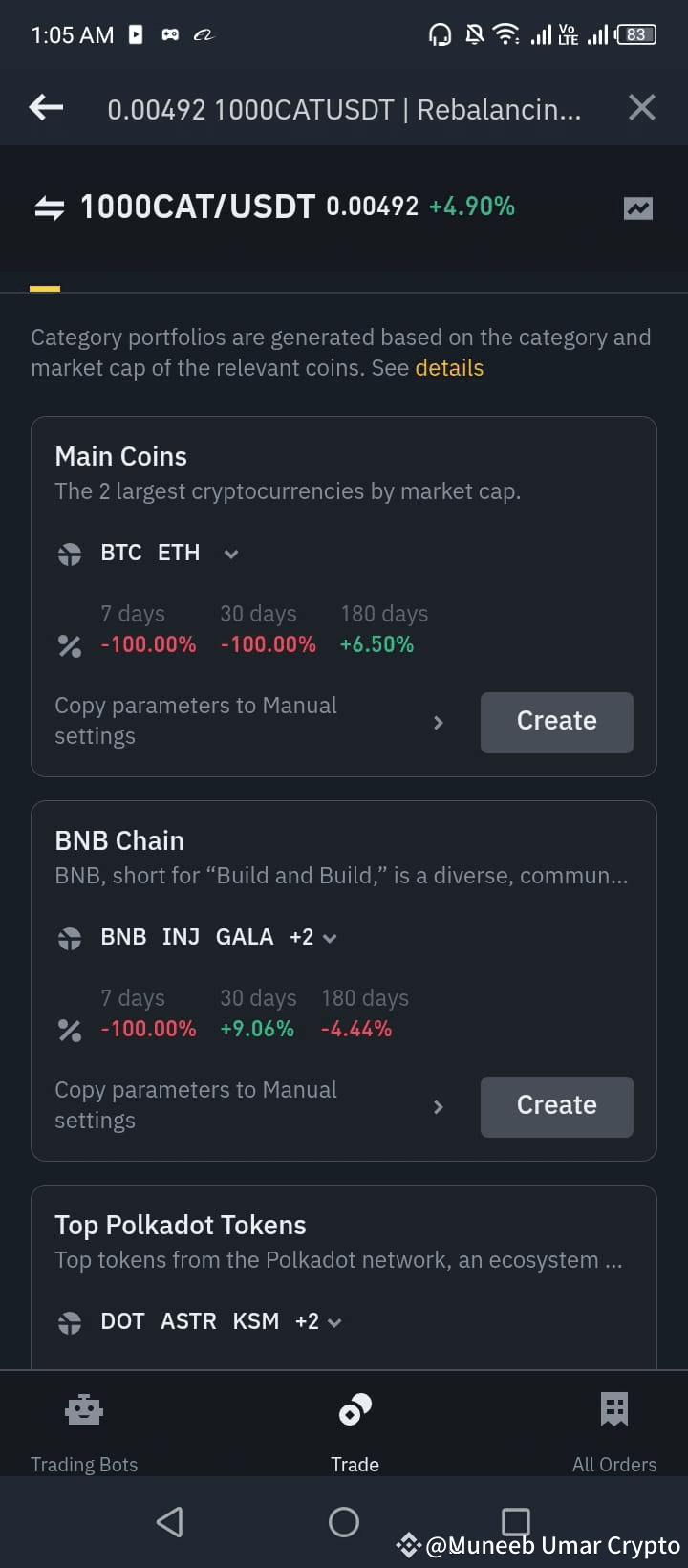The height and width of the screenshot is (1568, 688).
Task: Tap the BNB Chain portfolio pie icon
Action: click(x=70, y=939)
